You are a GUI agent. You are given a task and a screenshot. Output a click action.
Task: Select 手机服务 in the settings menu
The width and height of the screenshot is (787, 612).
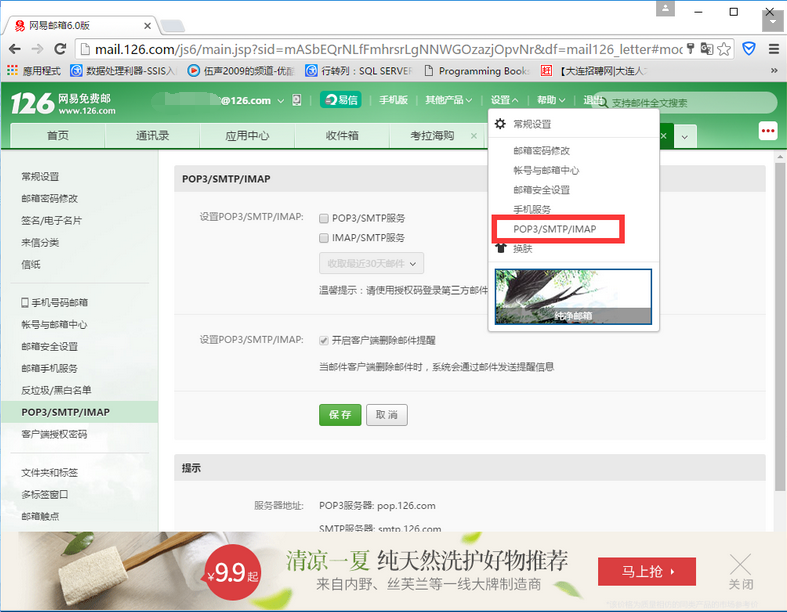tap(532, 209)
